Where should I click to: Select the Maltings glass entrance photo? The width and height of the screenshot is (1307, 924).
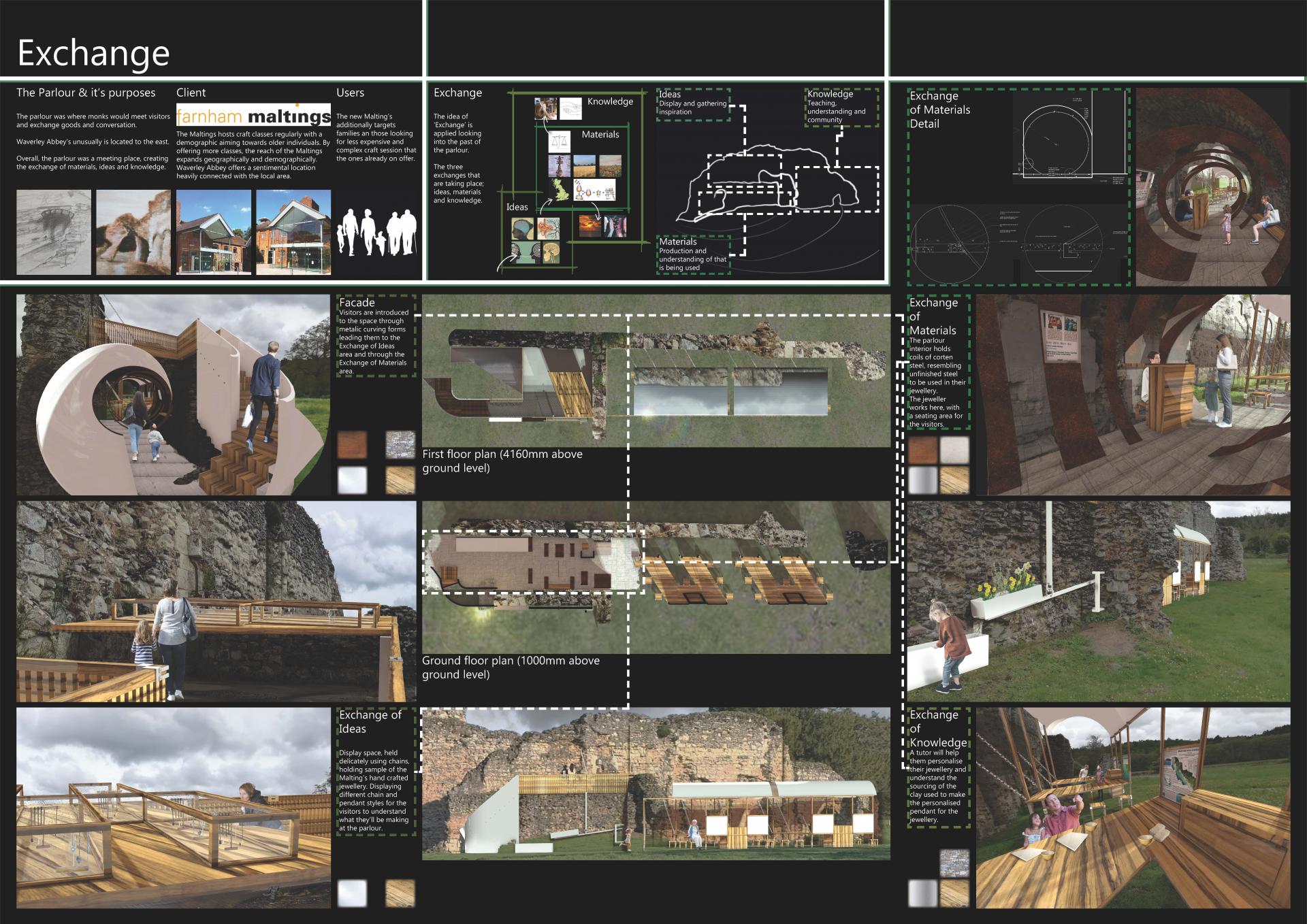[293, 232]
